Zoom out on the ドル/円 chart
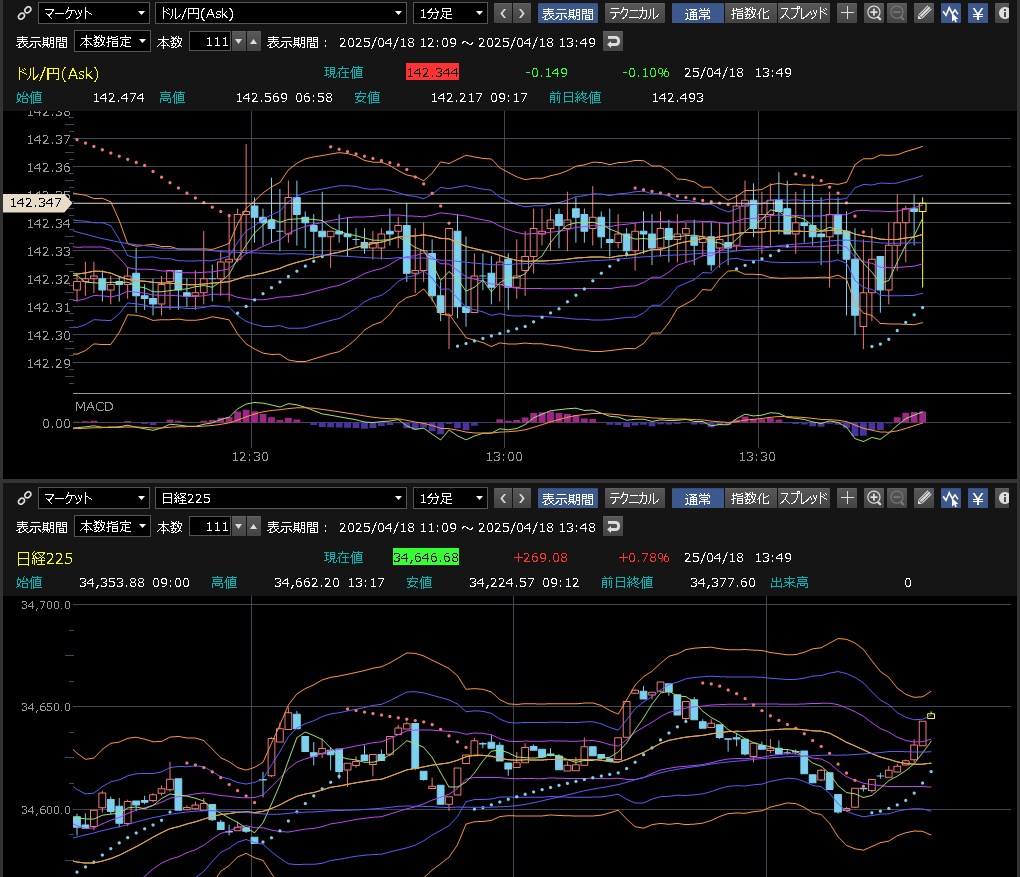The height and width of the screenshot is (877, 1020). coord(897,13)
